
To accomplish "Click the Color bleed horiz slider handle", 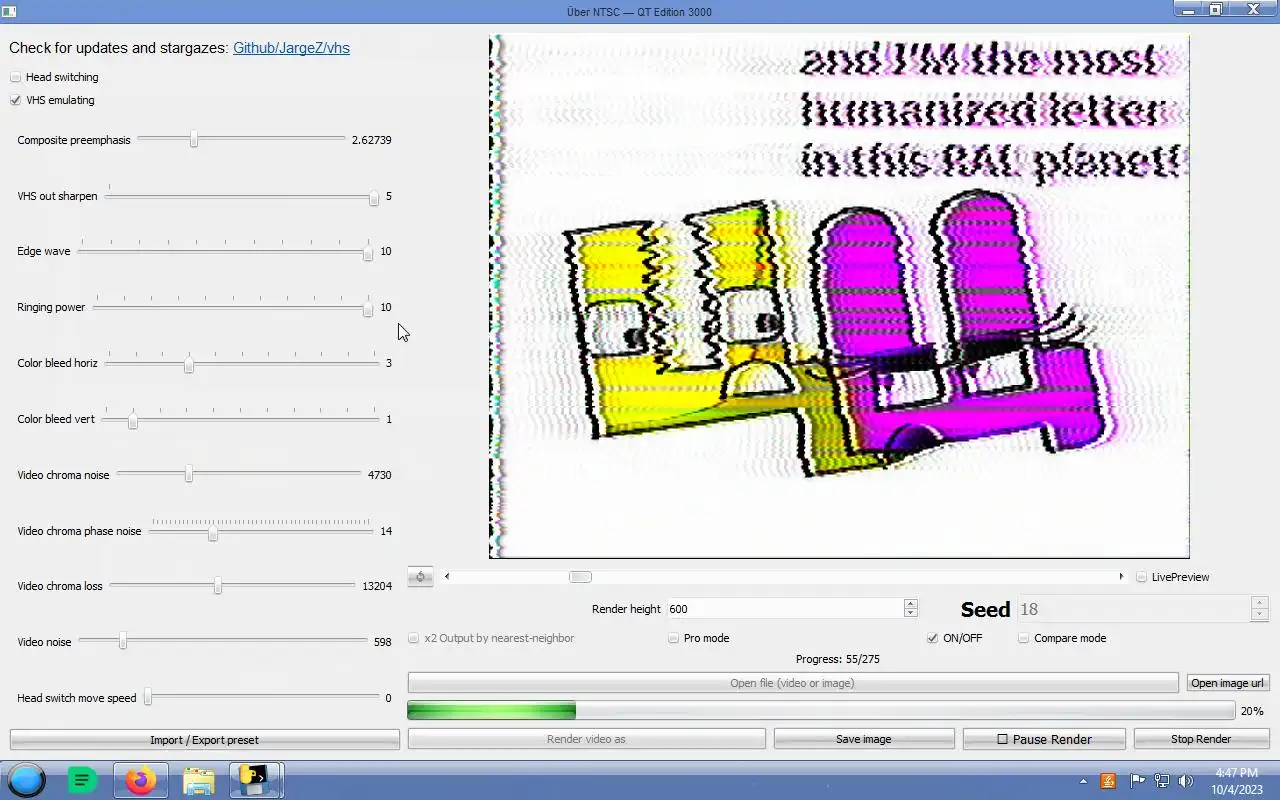I will (189, 364).
